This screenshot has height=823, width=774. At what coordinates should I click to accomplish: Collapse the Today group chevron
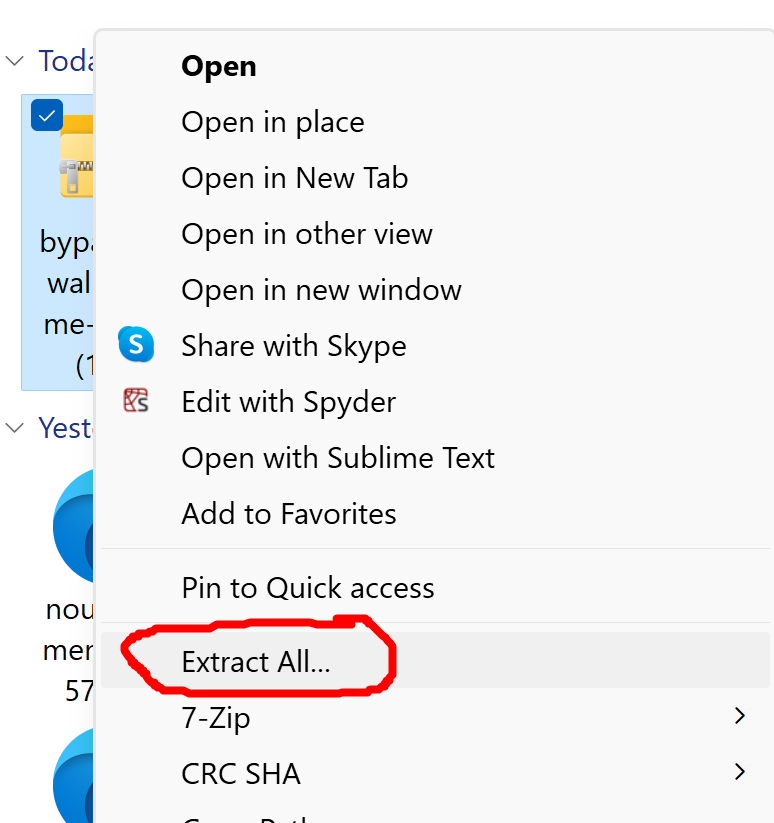[x=15, y=61]
